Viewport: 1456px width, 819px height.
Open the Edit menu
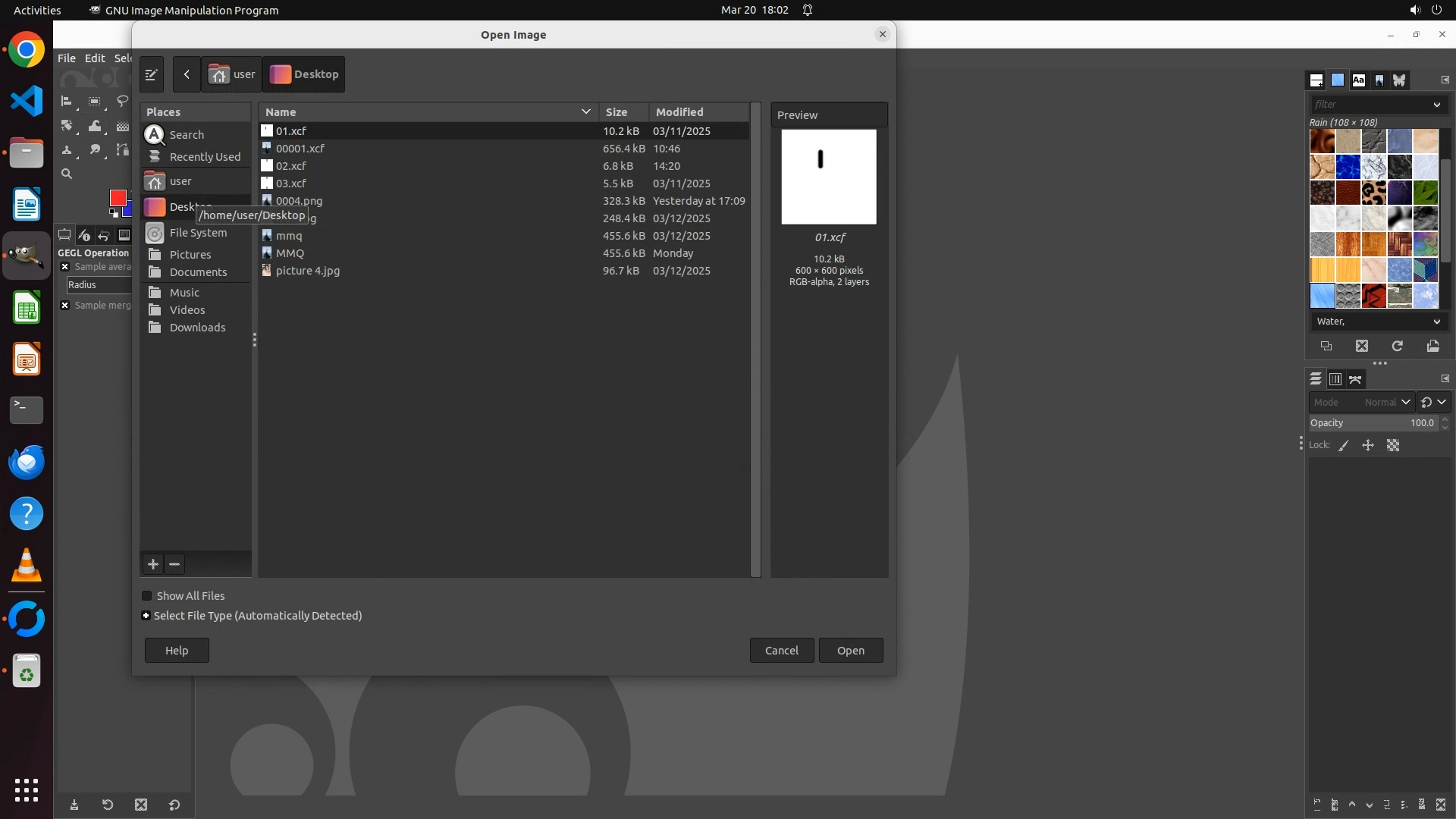click(x=95, y=58)
